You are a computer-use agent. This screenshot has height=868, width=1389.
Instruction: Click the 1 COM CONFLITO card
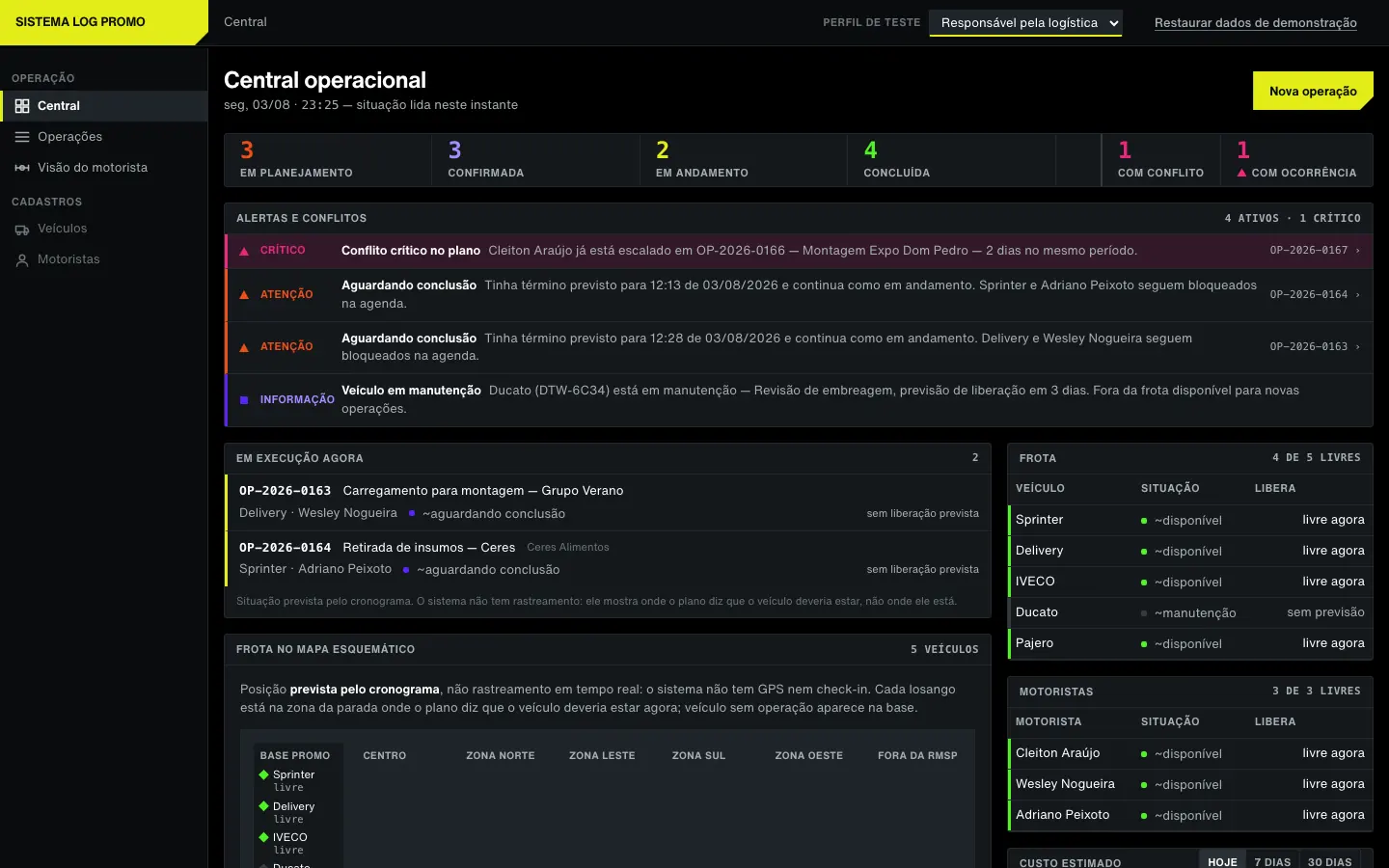pos(1161,160)
